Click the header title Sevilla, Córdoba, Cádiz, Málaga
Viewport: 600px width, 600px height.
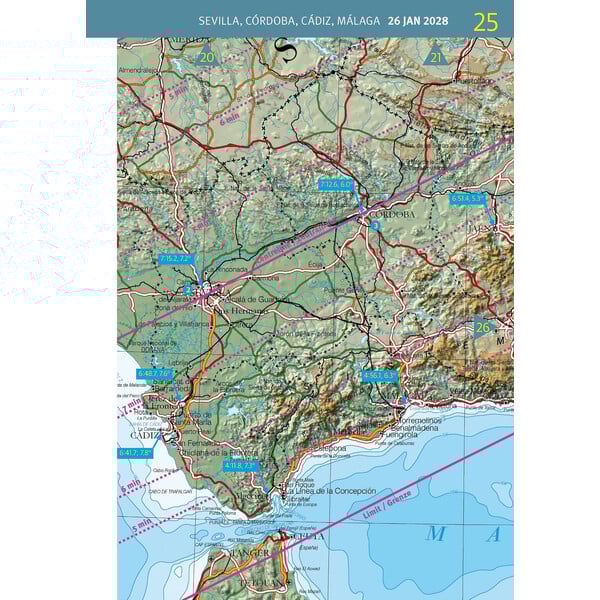click(x=289, y=21)
